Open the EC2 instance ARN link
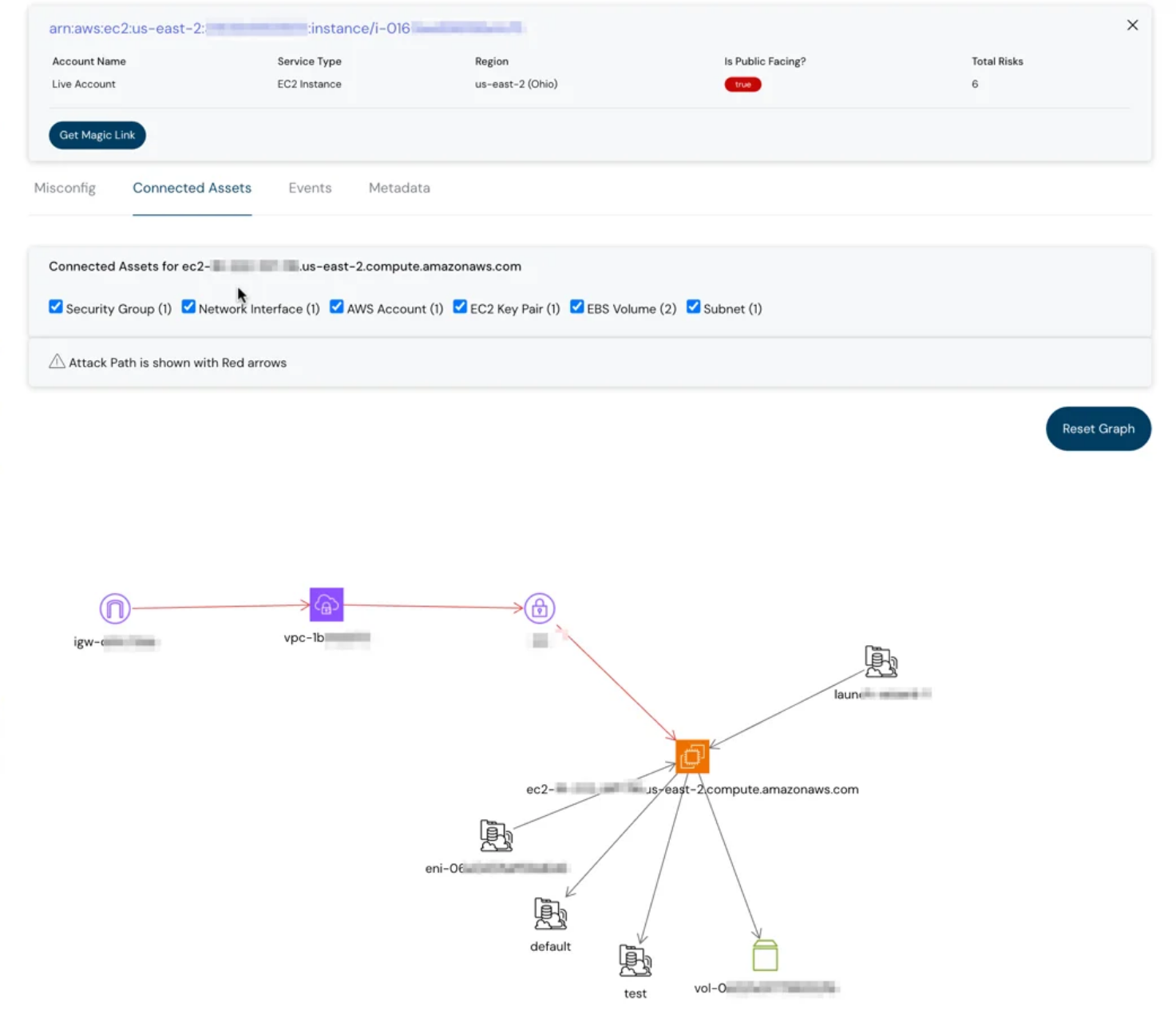Image resolution: width=1176 pixels, height=1030 pixels. (287, 28)
